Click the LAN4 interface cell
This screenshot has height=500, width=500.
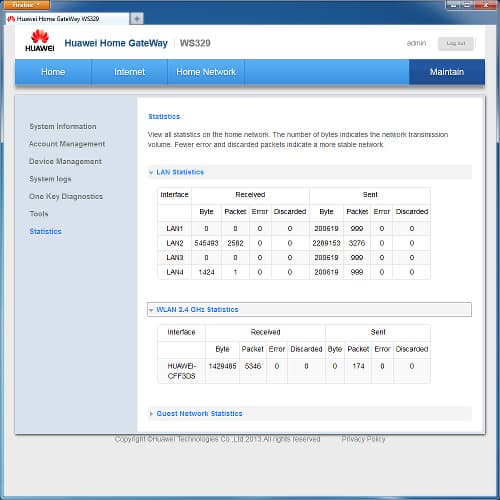point(175,272)
